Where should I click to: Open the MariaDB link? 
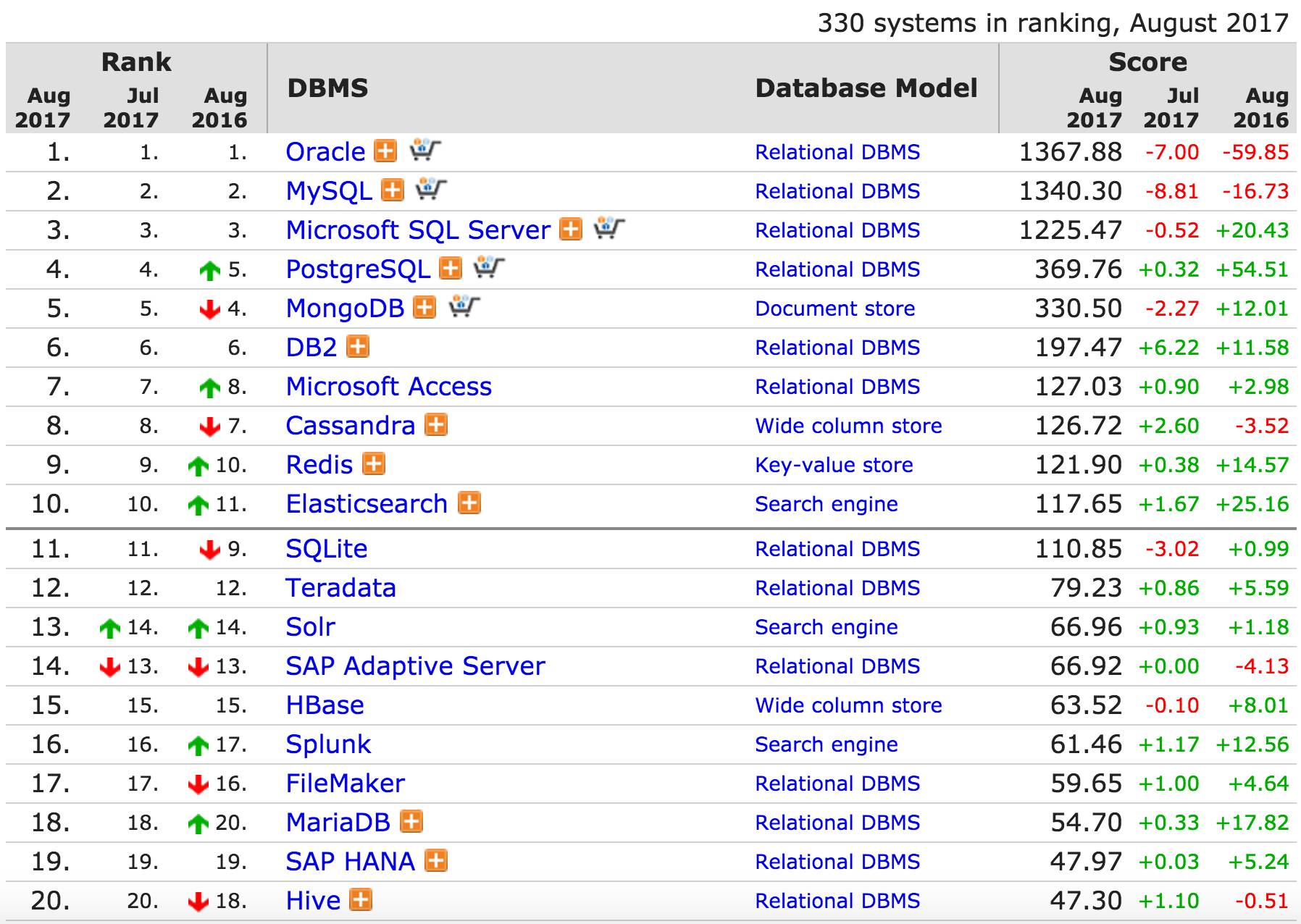coord(338,823)
